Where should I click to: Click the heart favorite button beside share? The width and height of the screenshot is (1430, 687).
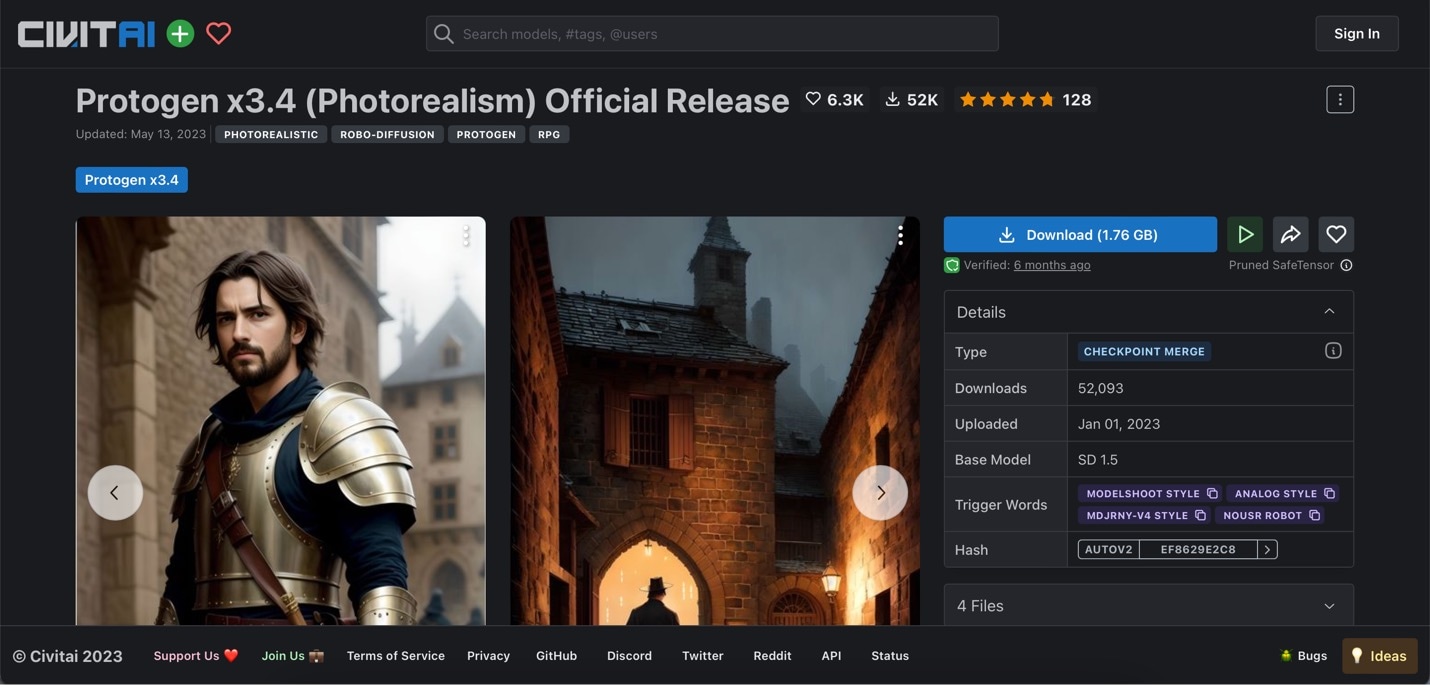click(1336, 235)
